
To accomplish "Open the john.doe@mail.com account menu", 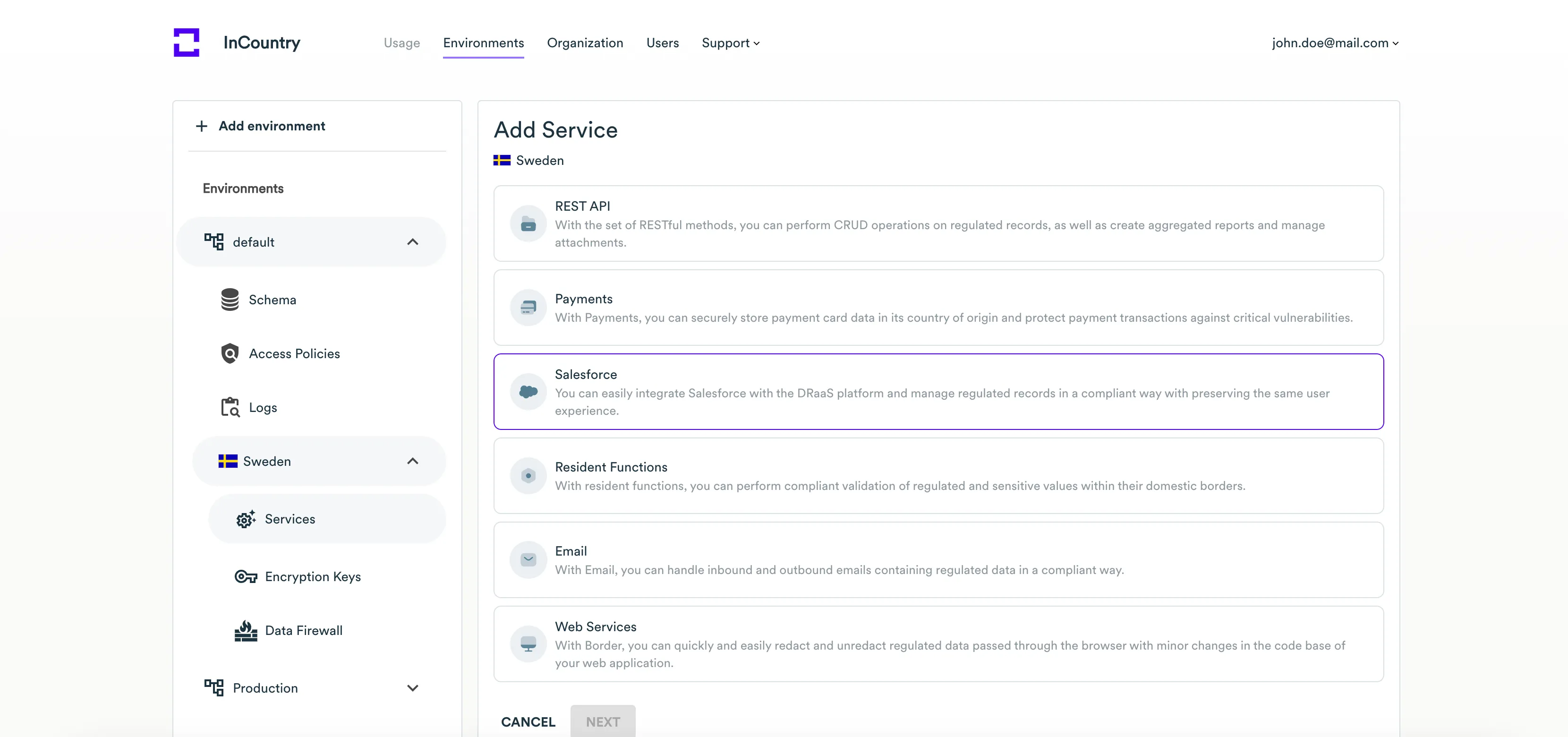I will [x=1334, y=43].
